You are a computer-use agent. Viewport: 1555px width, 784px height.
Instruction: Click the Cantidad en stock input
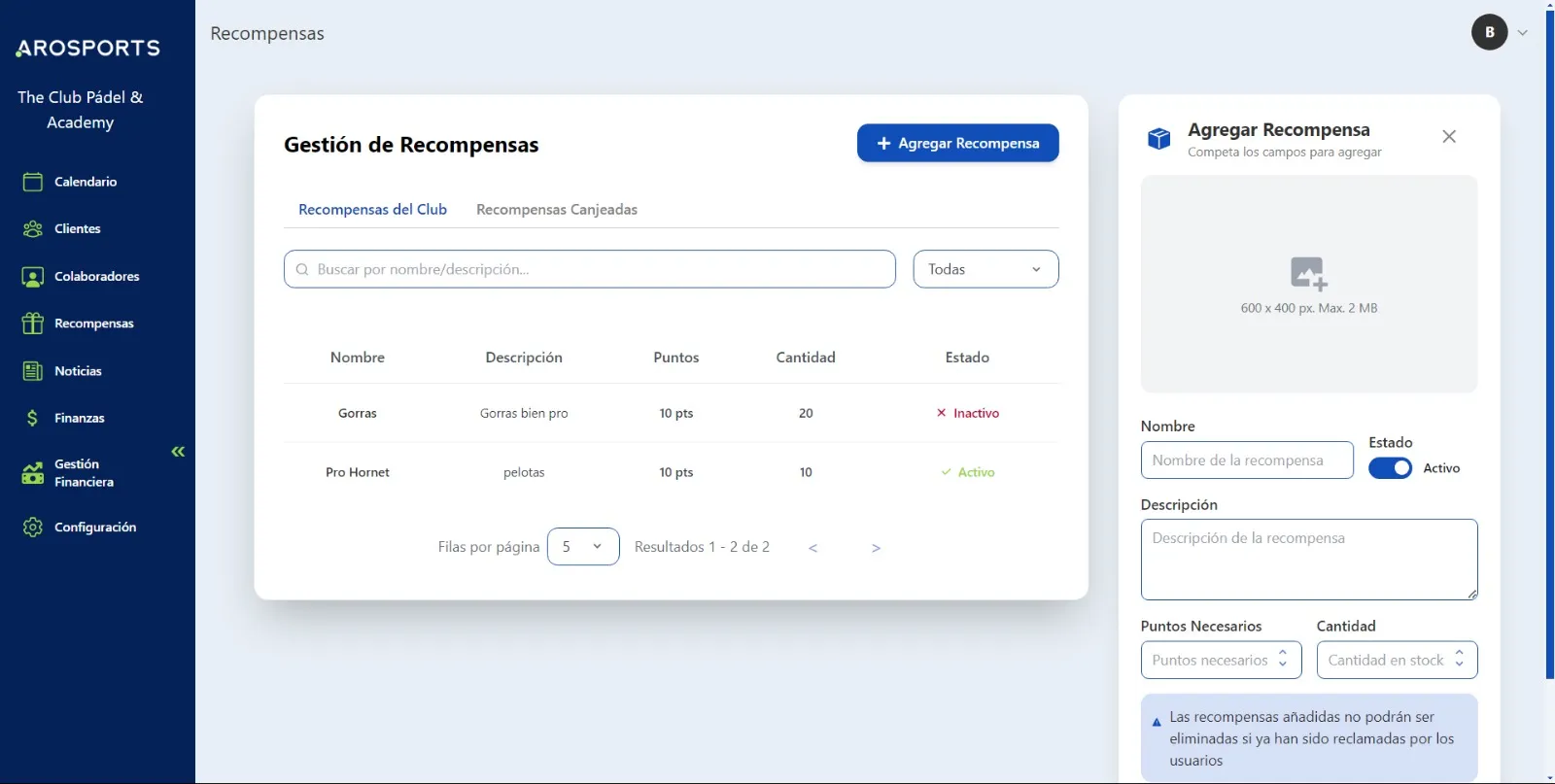click(1397, 660)
